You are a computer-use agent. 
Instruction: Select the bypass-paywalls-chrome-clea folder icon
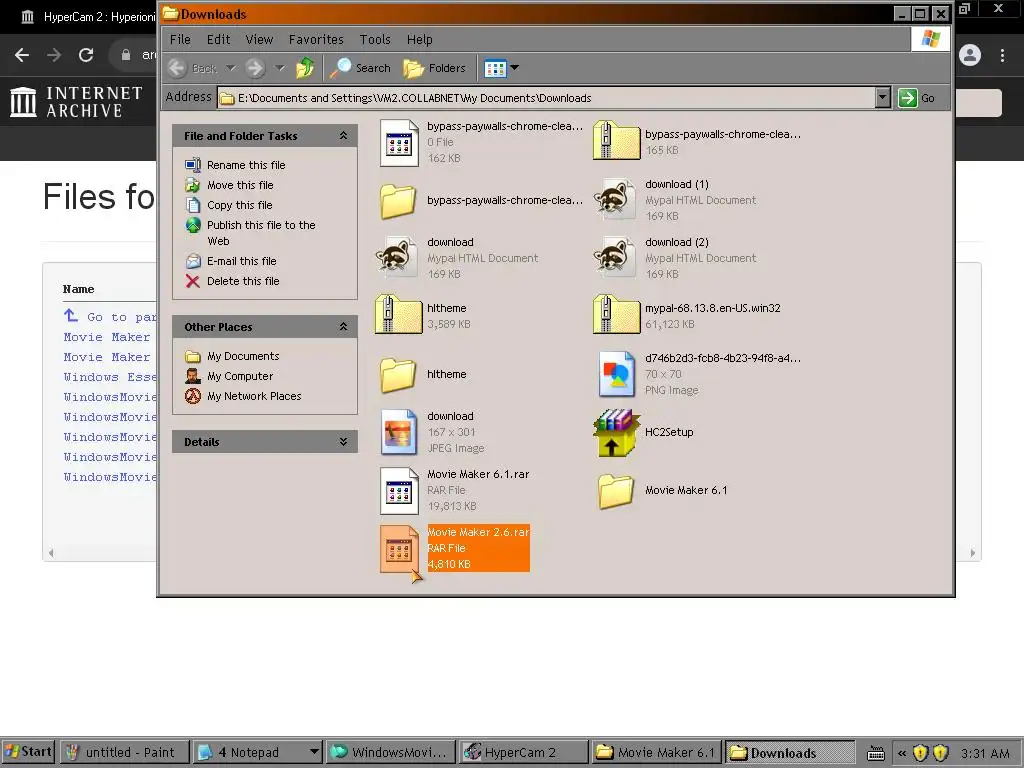click(x=398, y=200)
